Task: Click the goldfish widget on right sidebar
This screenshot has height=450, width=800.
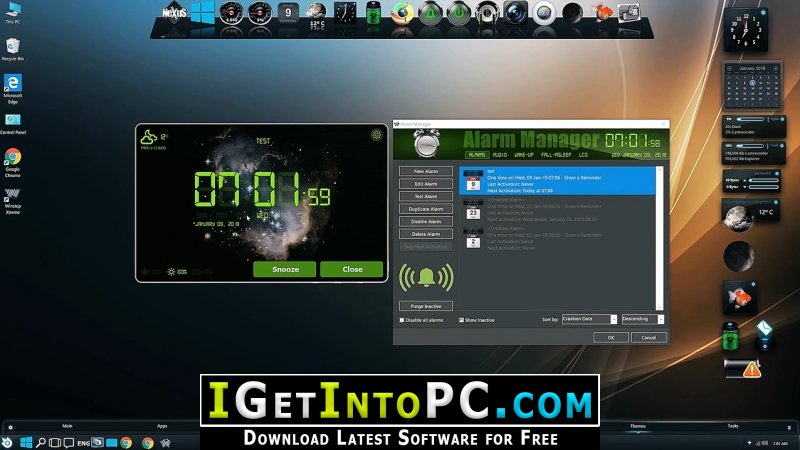Action: (x=739, y=296)
